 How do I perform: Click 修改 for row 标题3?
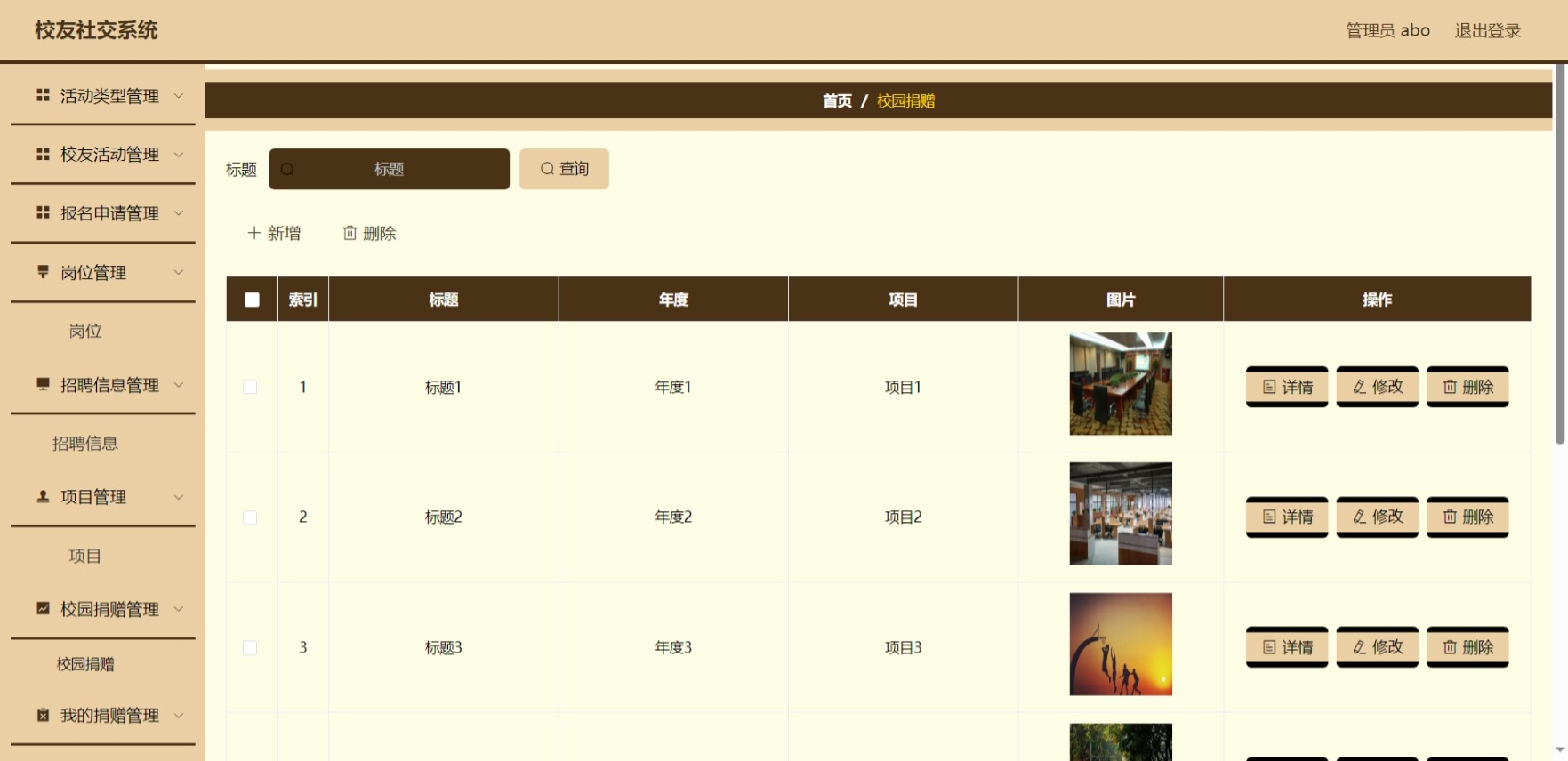tap(1378, 647)
